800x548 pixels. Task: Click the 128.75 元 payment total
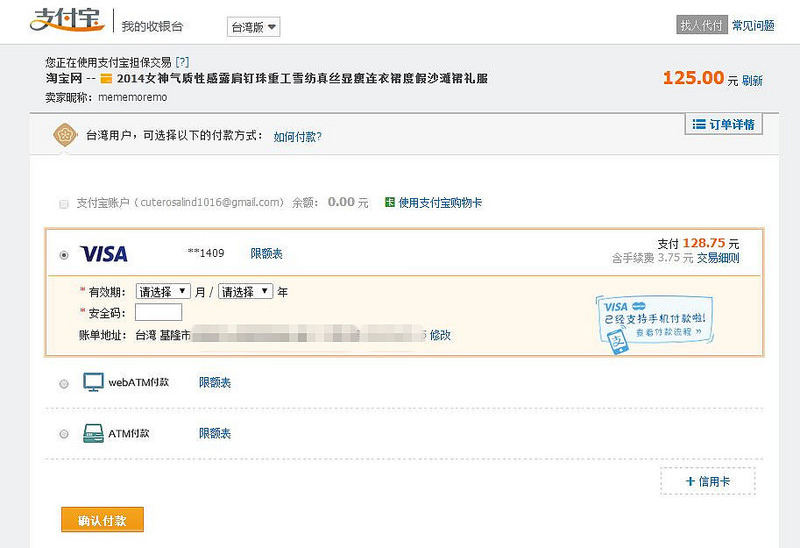pyautogui.click(x=711, y=243)
